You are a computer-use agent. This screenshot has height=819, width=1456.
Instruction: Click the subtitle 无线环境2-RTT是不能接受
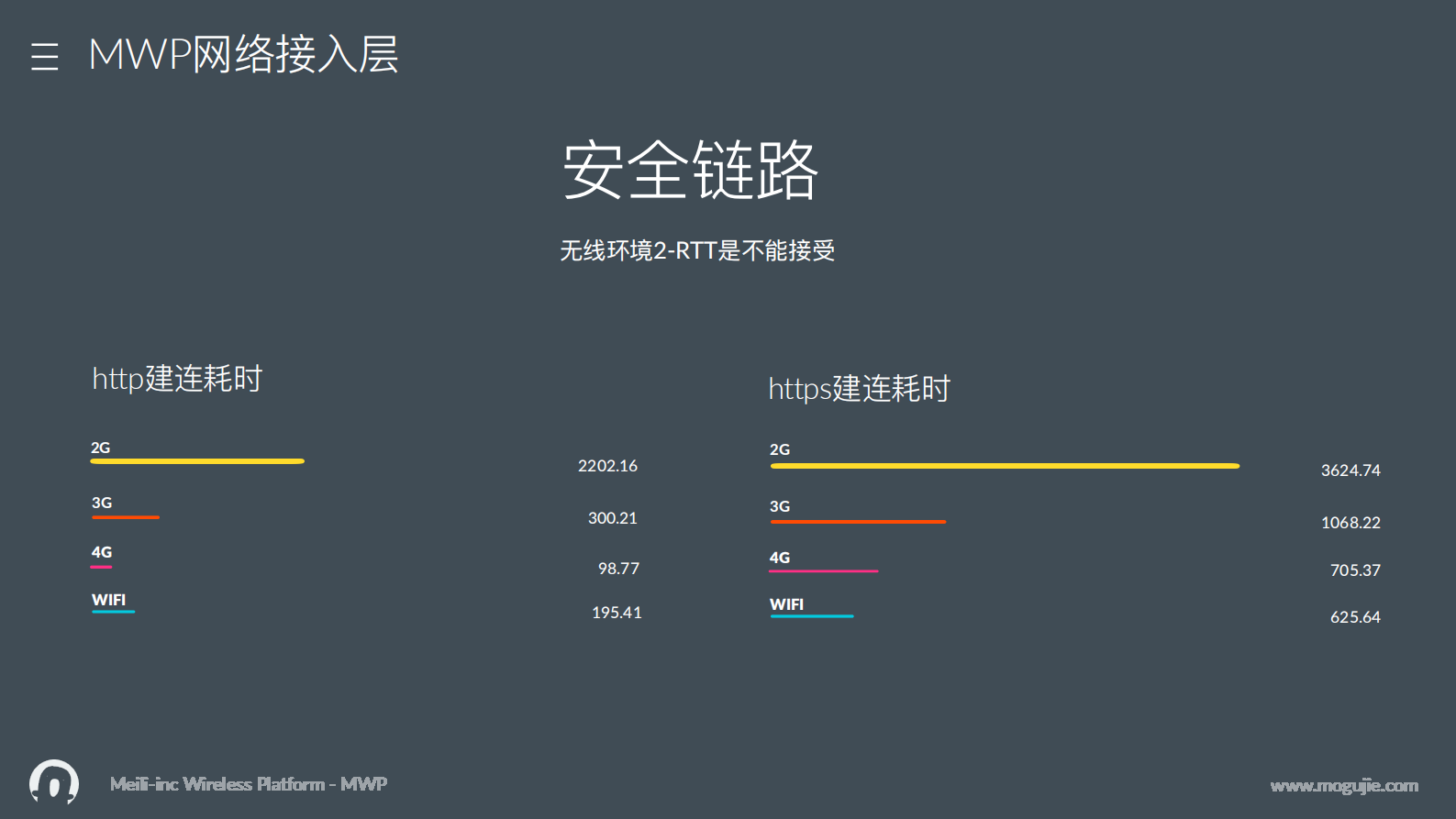697,250
